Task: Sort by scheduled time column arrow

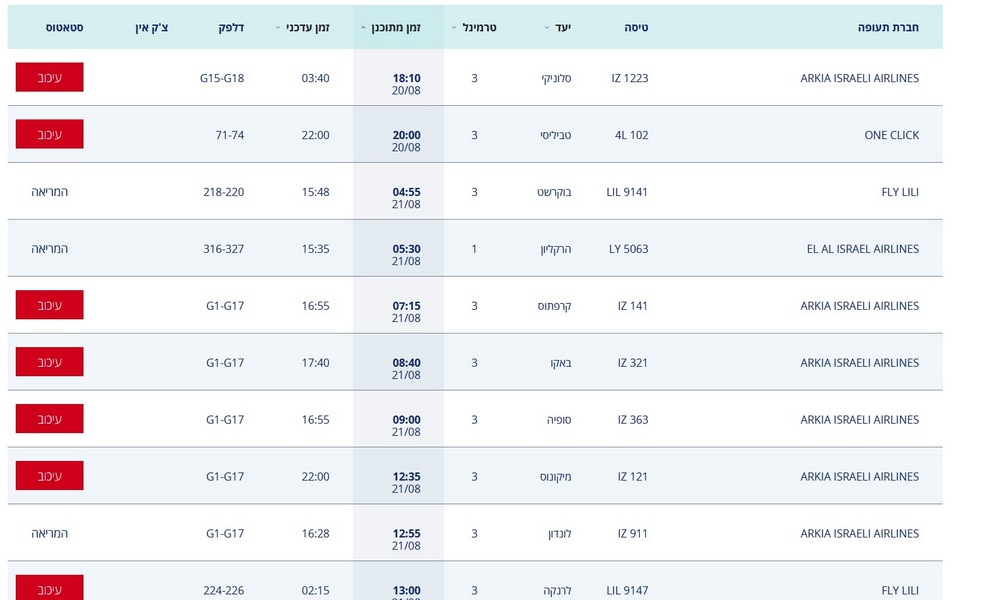Action: [363, 28]
